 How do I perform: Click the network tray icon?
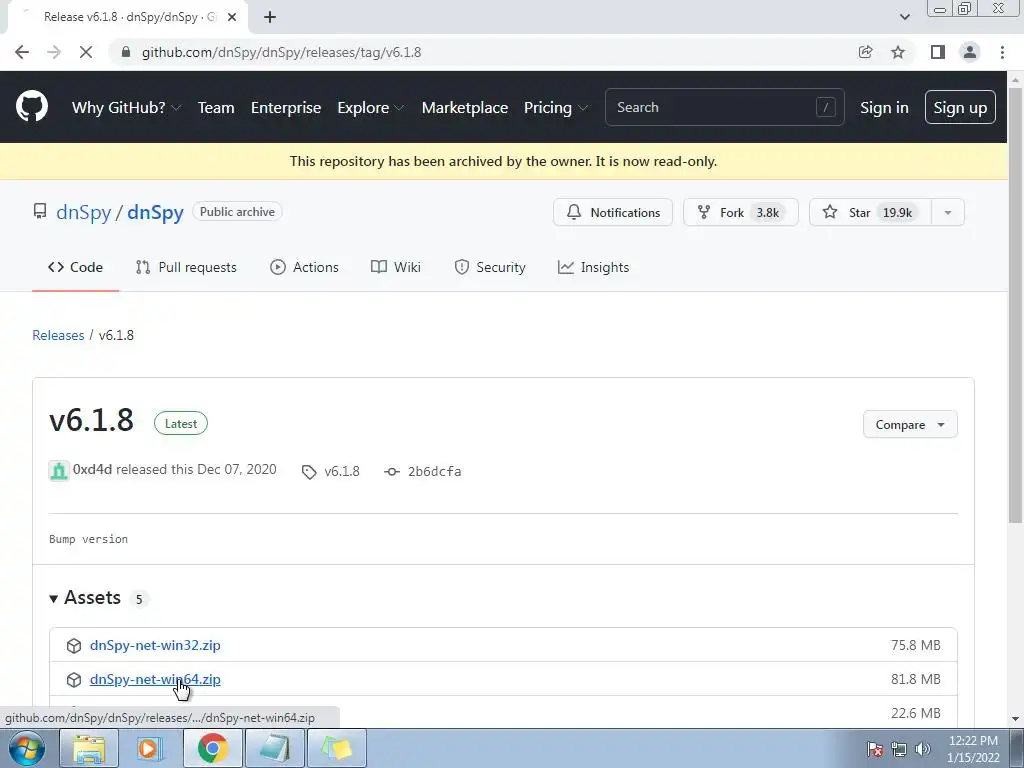pos(899,749)
